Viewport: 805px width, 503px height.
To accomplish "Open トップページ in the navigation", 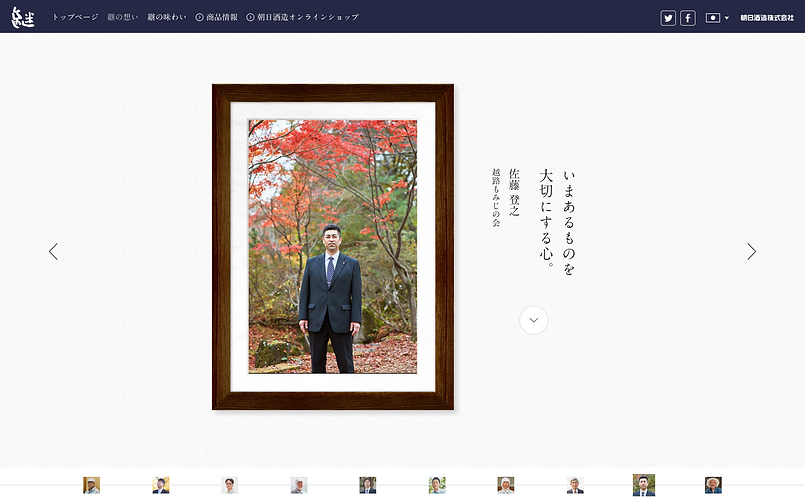I will [75, 17].
